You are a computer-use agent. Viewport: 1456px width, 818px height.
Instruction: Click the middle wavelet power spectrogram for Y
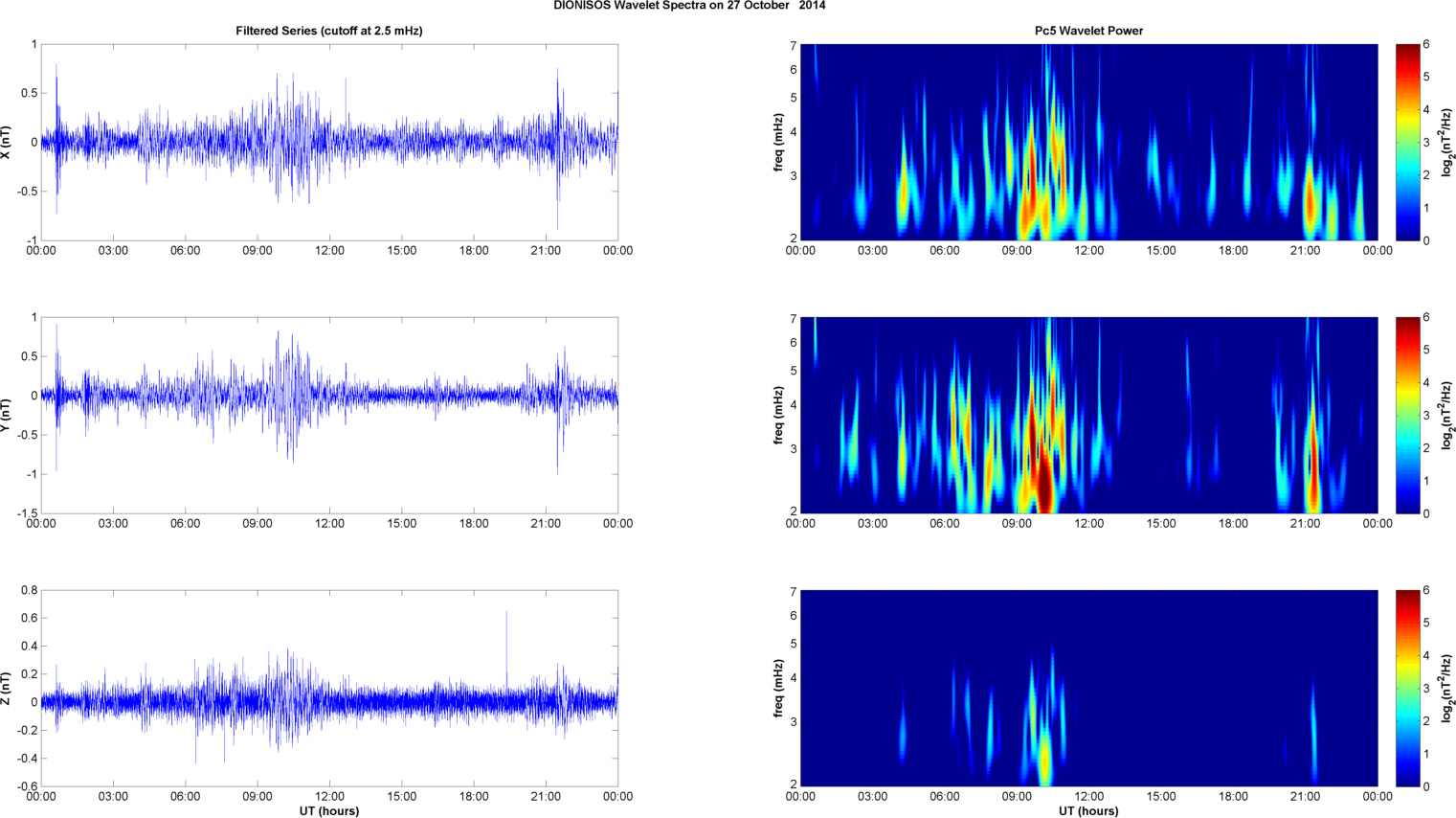[1089, 415]
